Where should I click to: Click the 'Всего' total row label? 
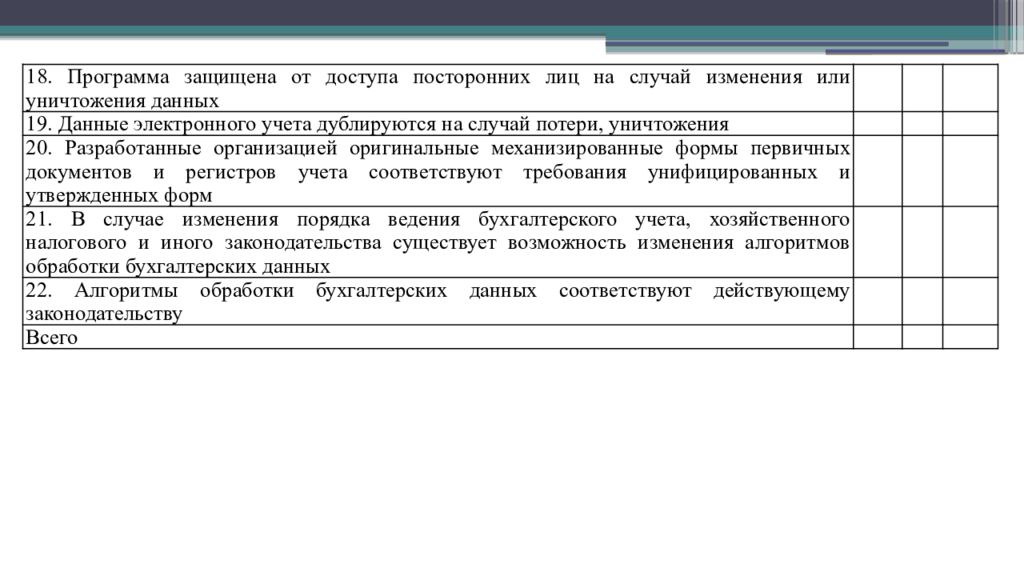(x=51, y=337)
